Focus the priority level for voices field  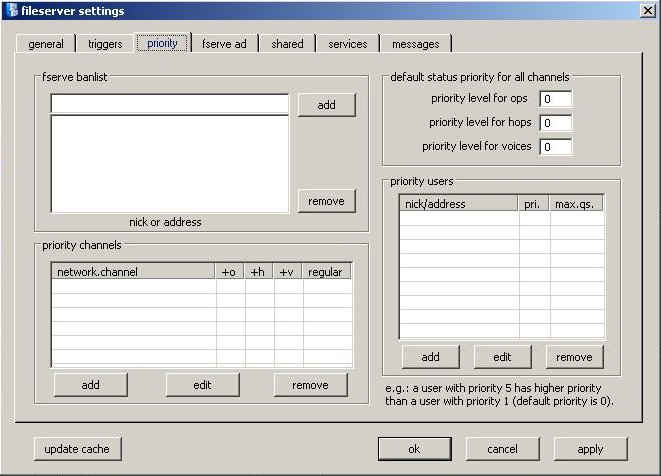(556, 147)
